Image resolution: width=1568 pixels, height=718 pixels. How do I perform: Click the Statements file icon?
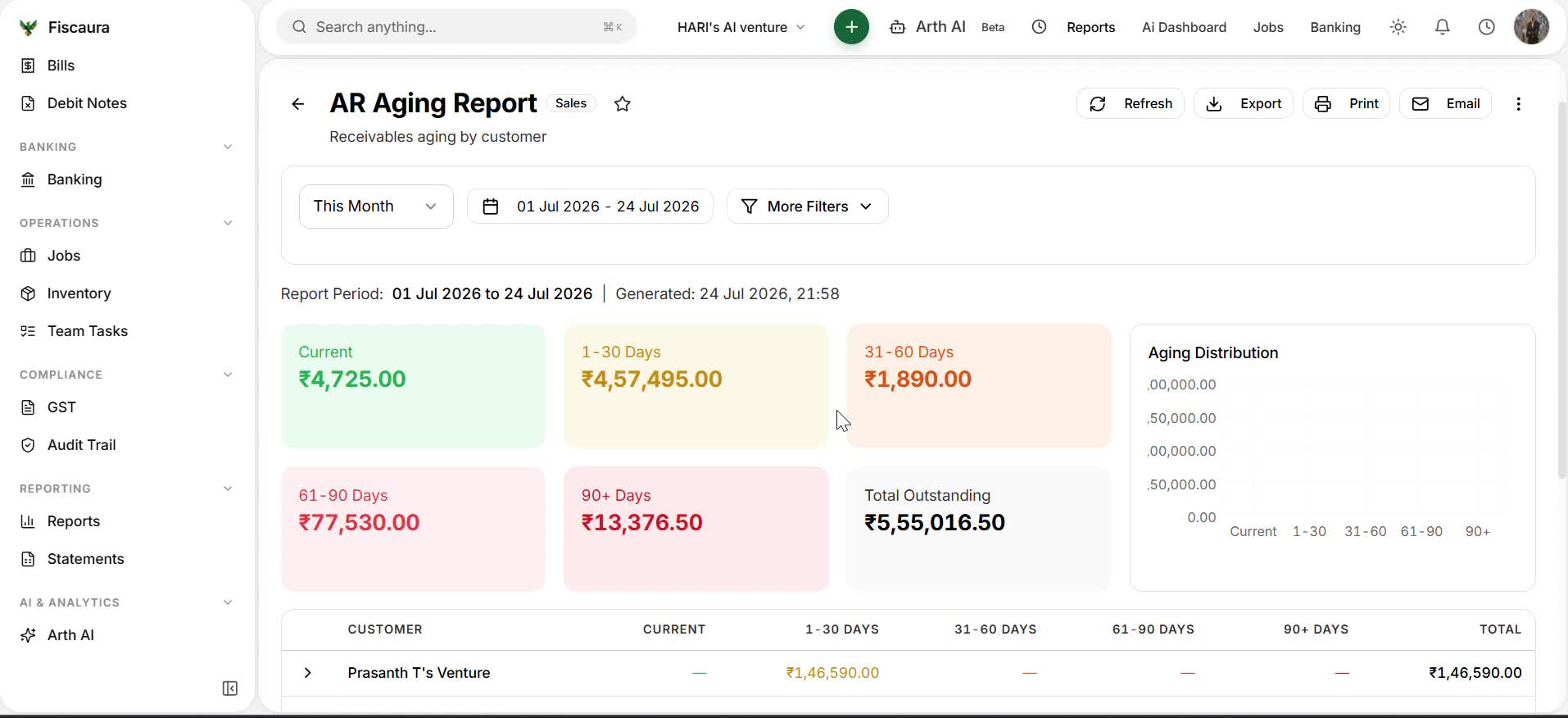point(28,559)
